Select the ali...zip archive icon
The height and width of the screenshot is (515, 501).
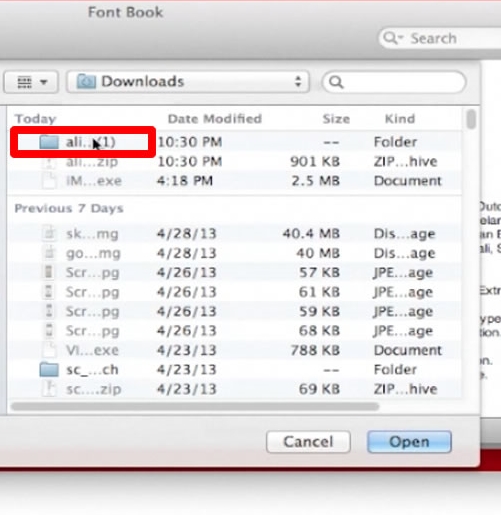click(49, 162)
